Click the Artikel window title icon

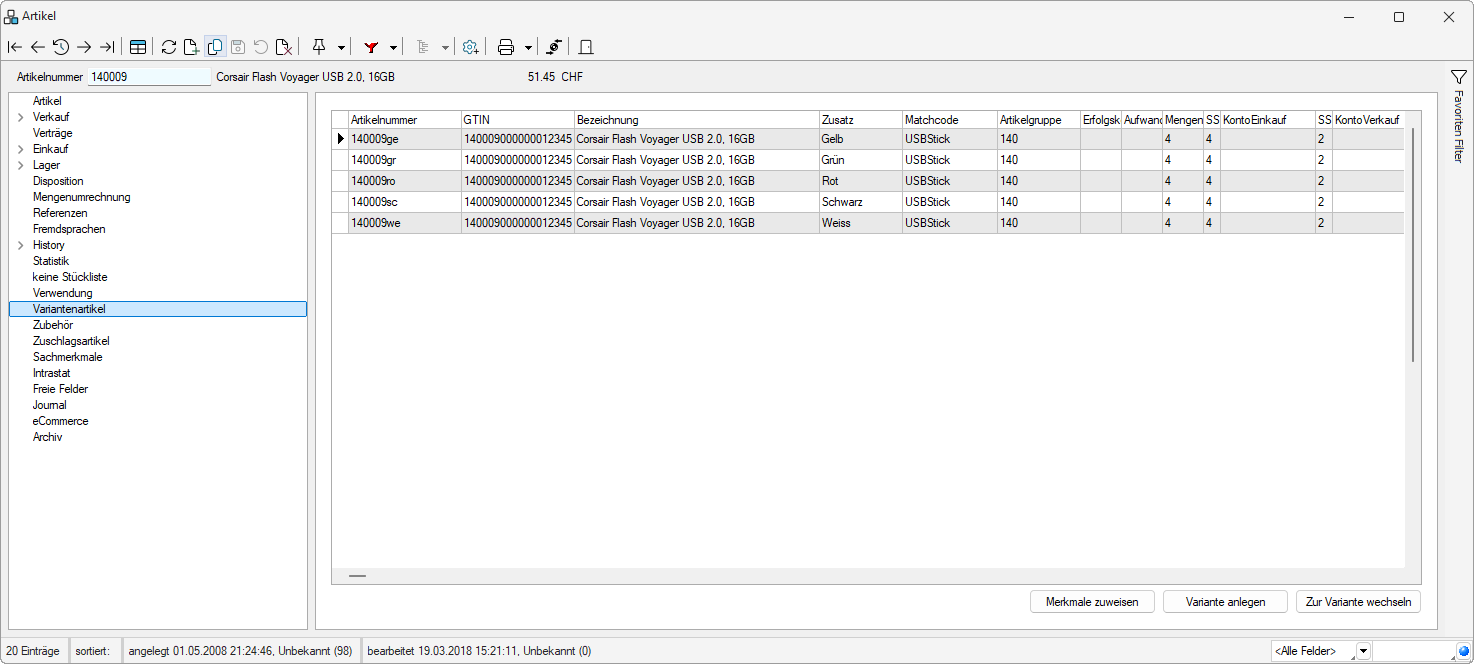tap(11, 16)
